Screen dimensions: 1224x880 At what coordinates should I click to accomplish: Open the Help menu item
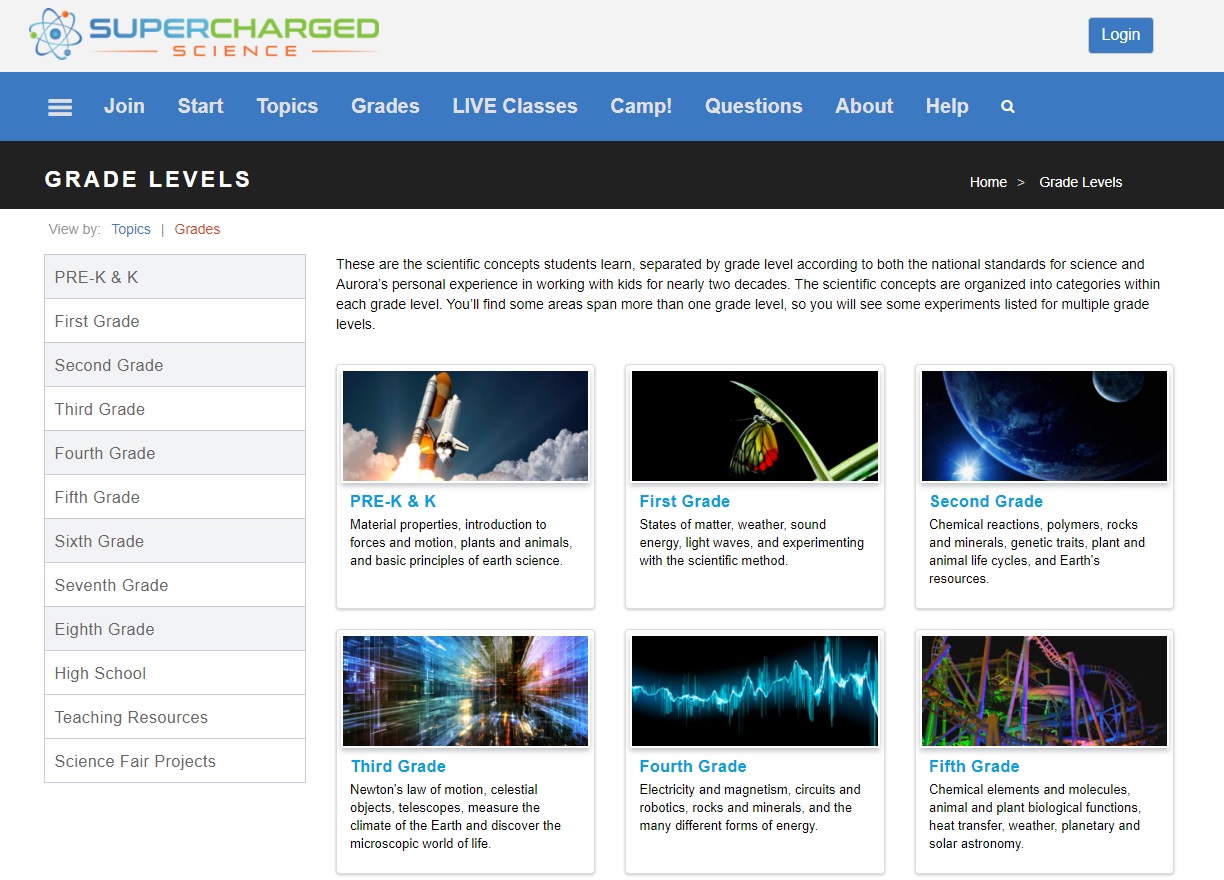click(x=947, y=106)
